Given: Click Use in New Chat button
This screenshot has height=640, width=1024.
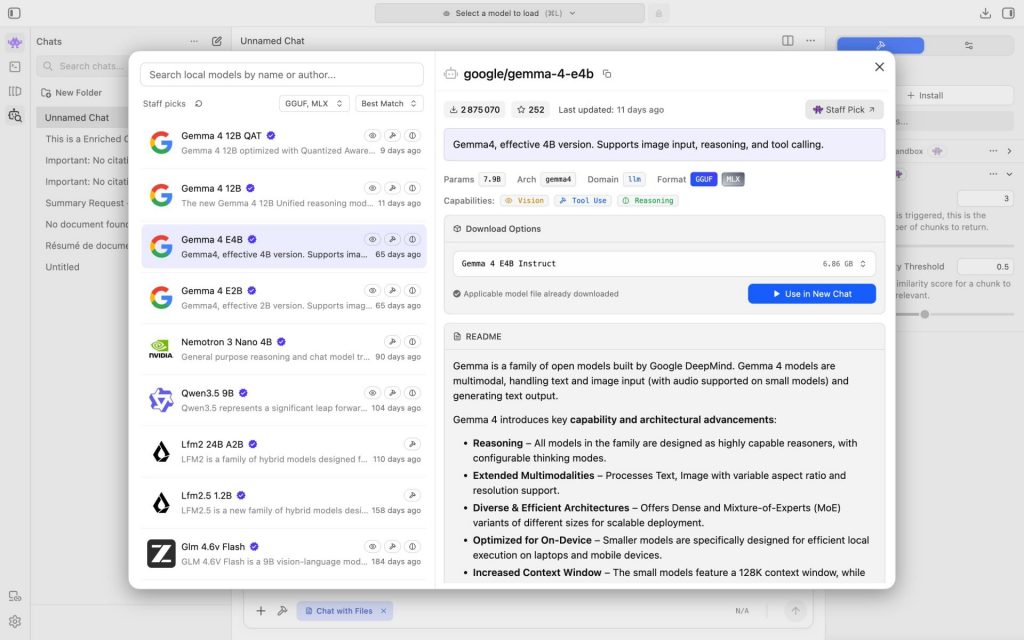Looking at the screenshot, I should click(812, 294).
